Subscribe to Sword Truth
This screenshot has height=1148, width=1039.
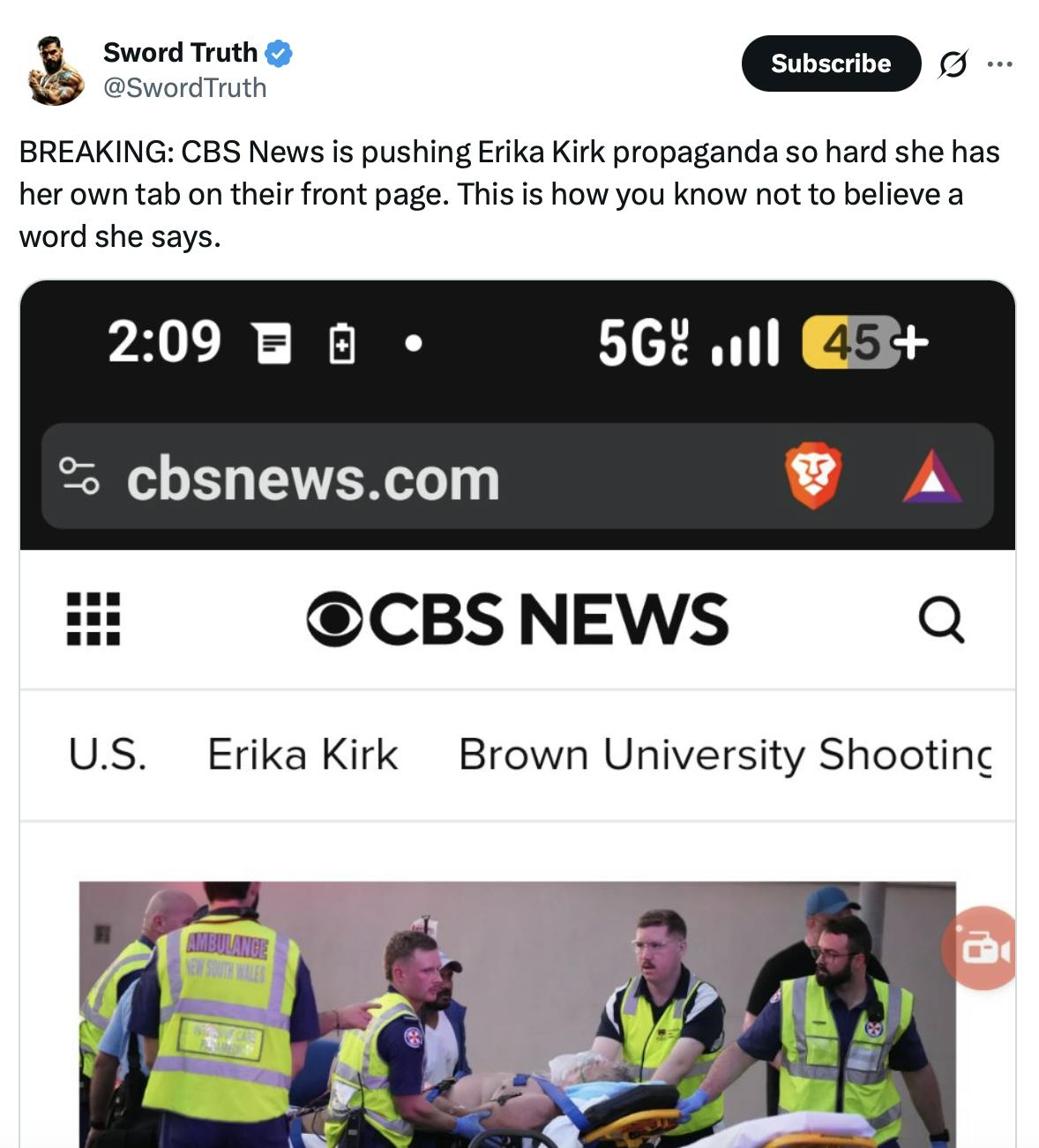[831, 63]
